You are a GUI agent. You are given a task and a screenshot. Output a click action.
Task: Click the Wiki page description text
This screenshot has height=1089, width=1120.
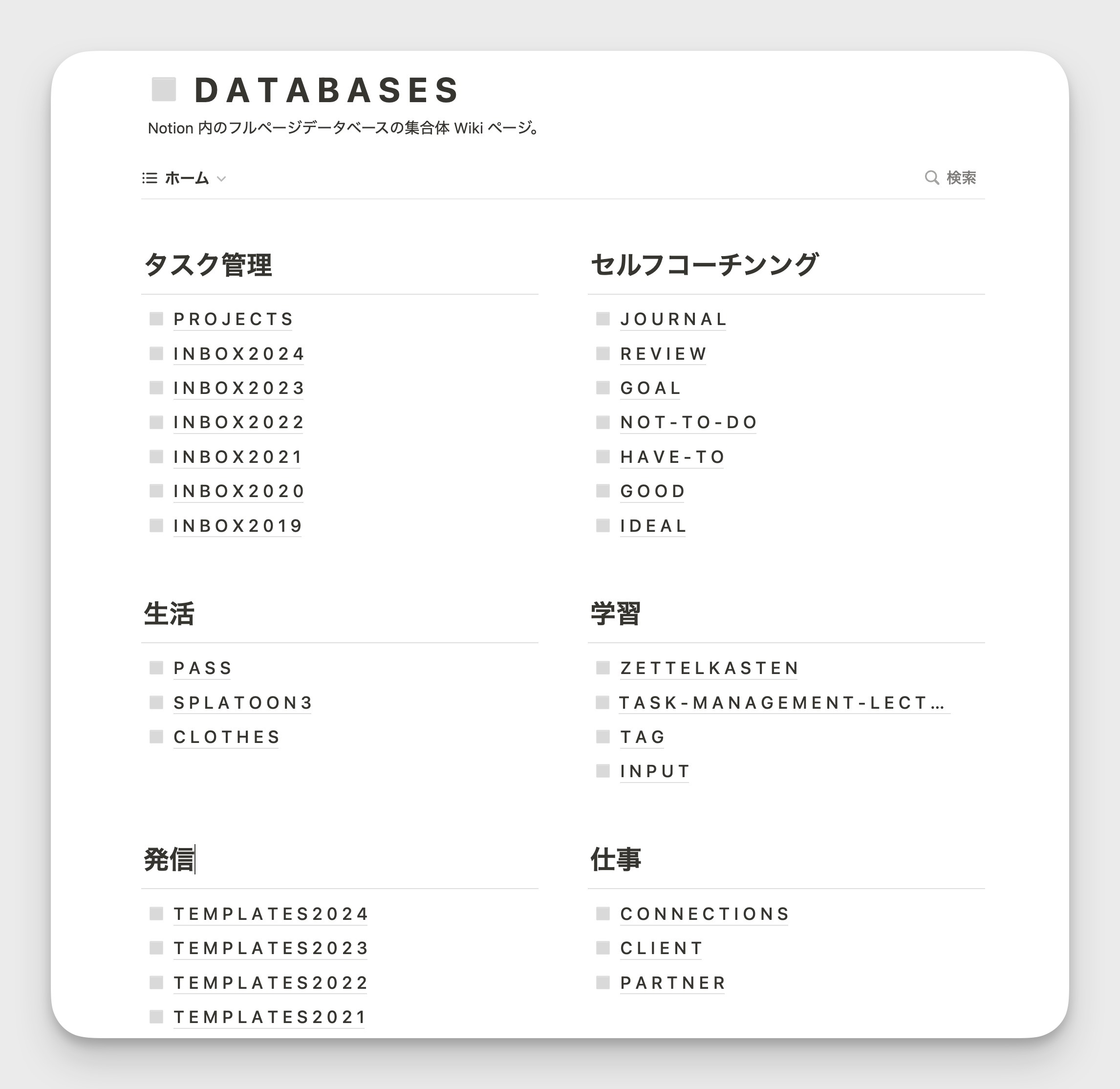pyautogui.click(x=343, y=128)
